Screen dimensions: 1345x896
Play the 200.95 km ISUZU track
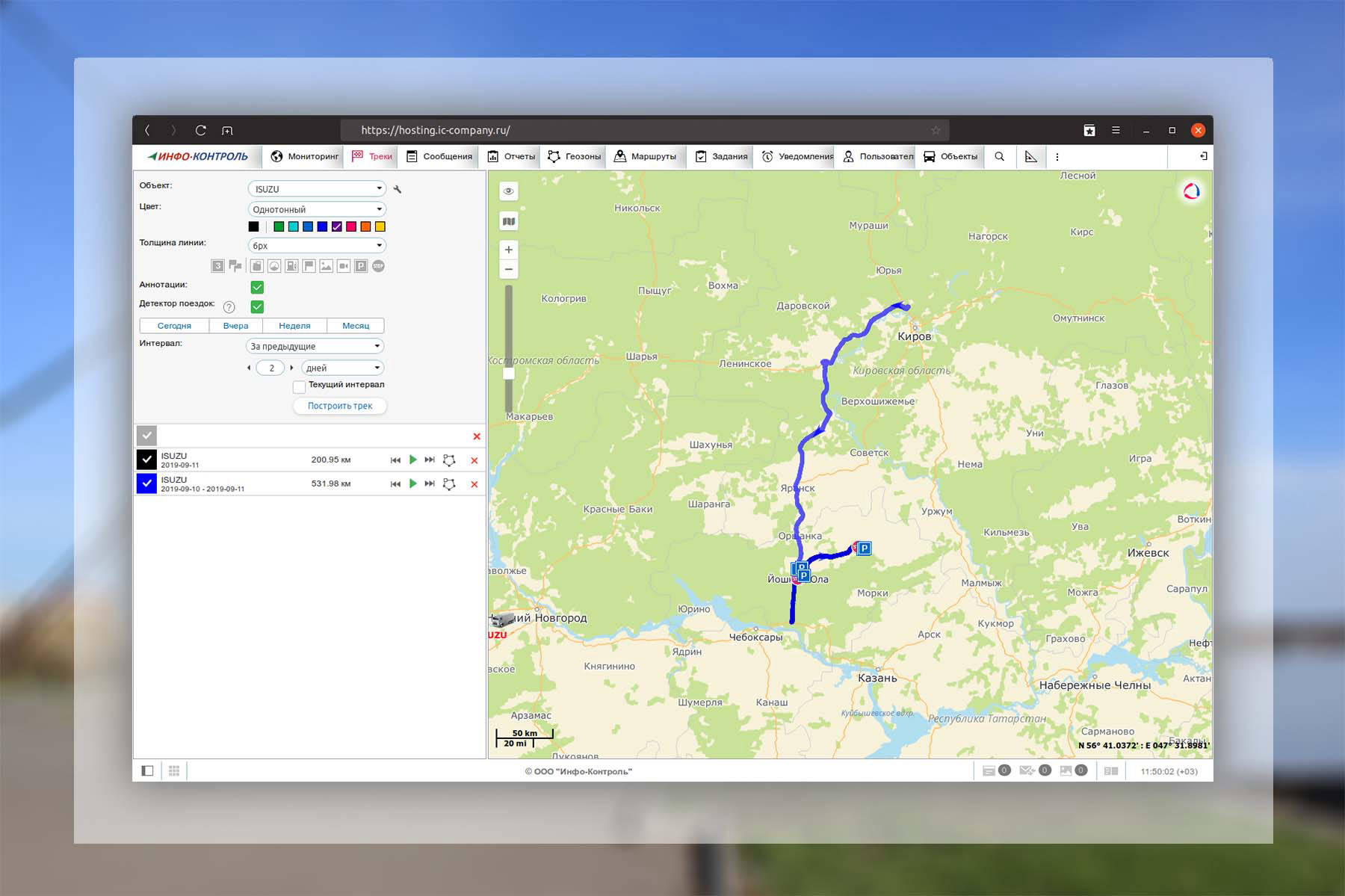pos(412,460)
